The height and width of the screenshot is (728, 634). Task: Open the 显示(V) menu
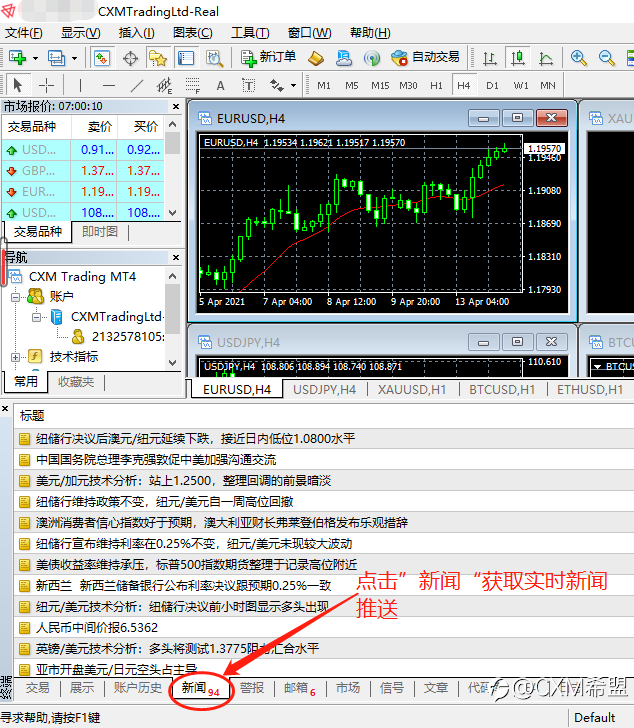tap(80, 33)
